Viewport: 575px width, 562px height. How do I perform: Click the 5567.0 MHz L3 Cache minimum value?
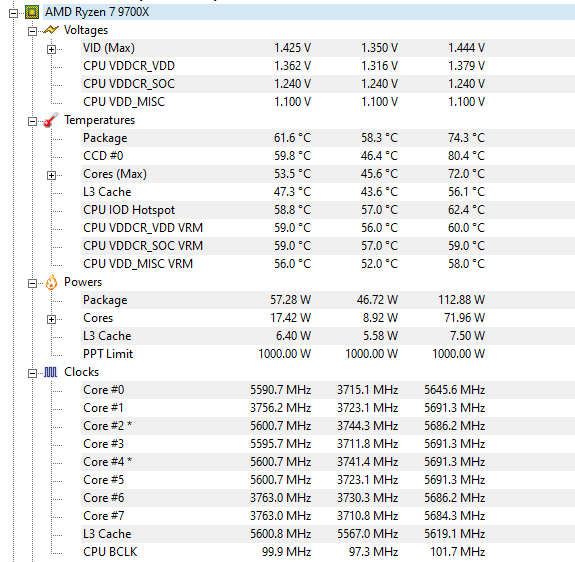[x=368, y=533]
